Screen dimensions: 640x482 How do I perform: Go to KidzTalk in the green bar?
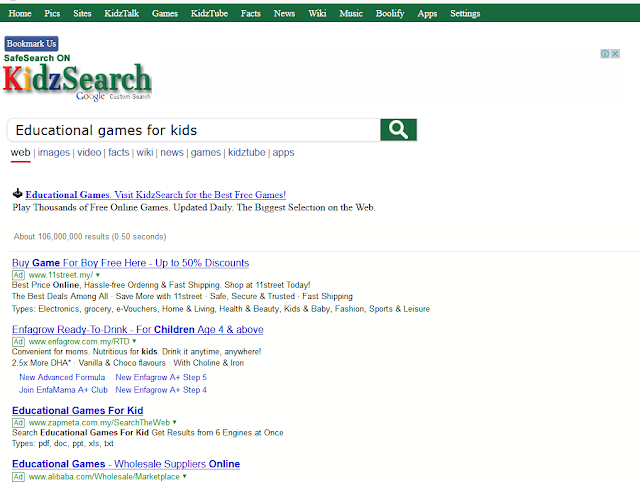[122, 13]
